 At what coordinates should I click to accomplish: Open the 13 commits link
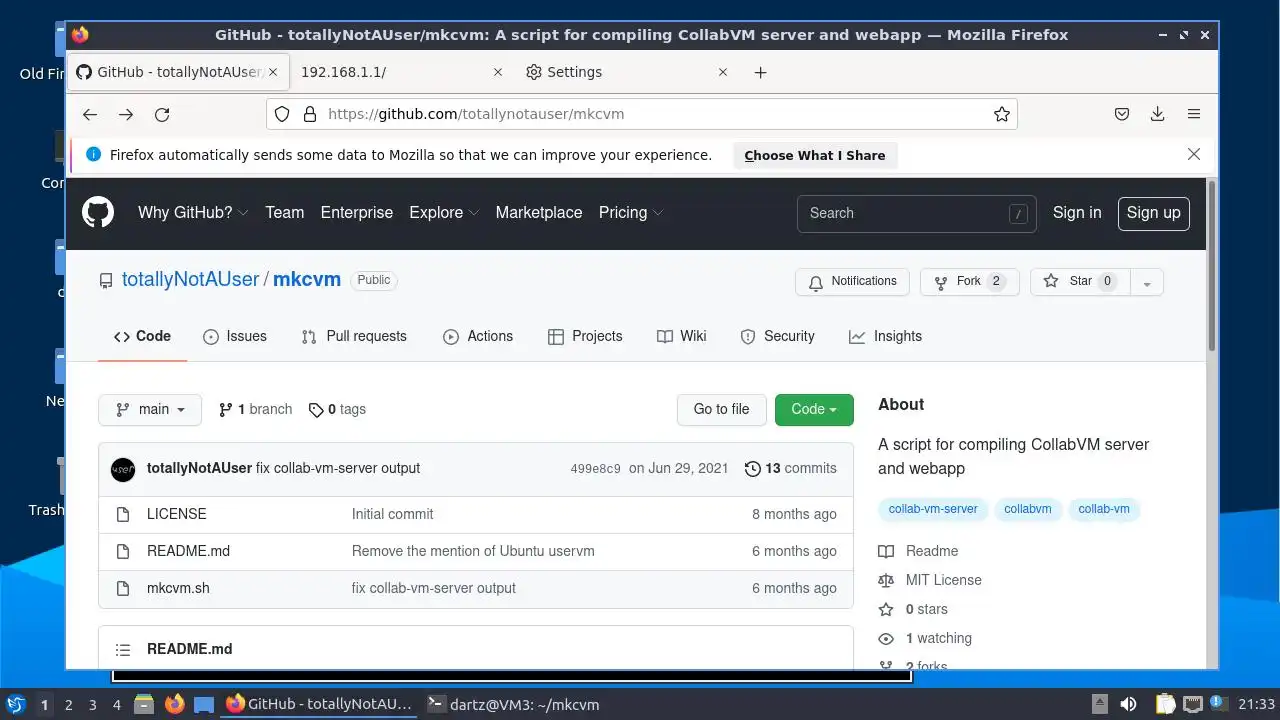(x=791, y=468)
